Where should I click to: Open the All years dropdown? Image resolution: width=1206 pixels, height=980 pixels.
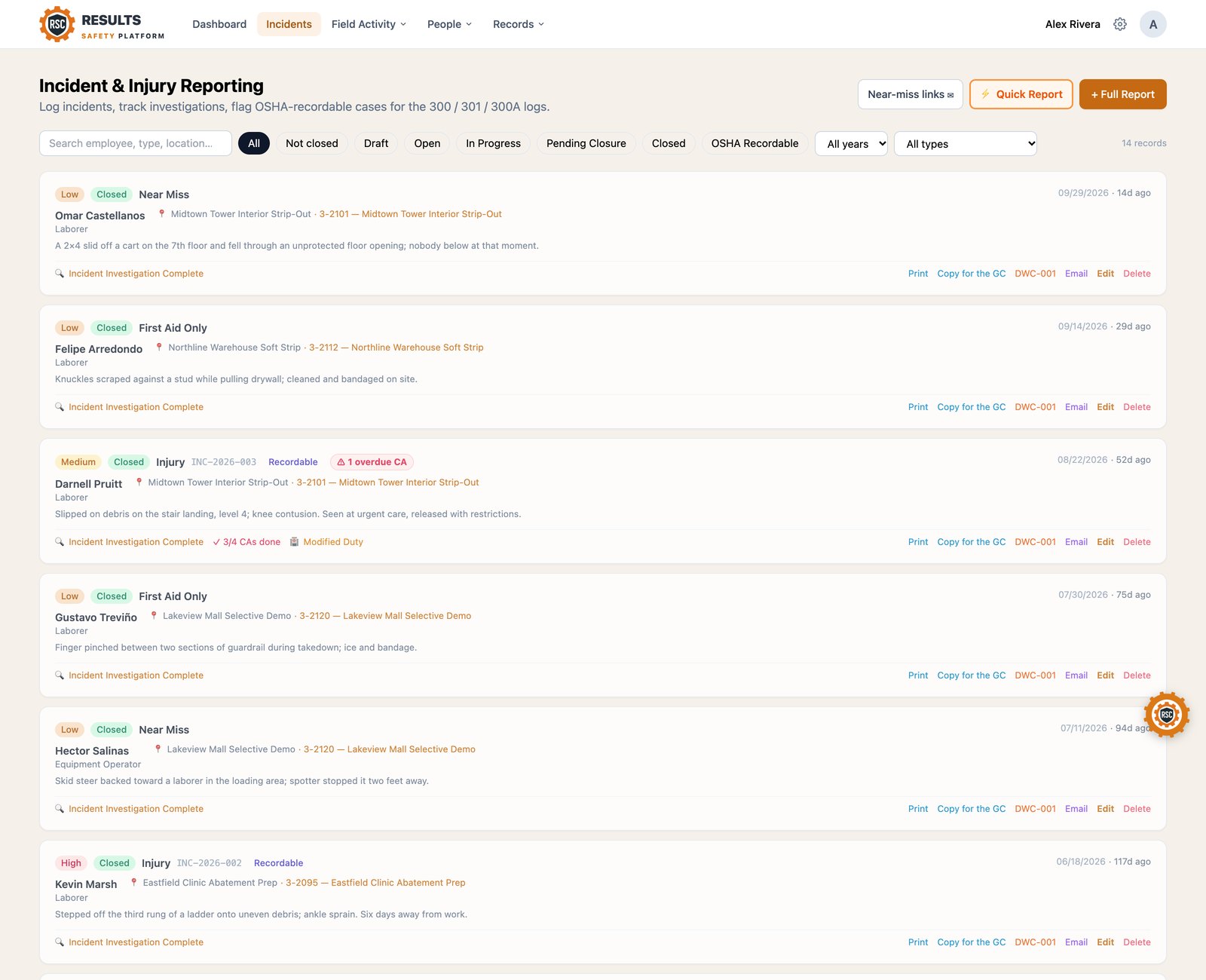(851, 144)
